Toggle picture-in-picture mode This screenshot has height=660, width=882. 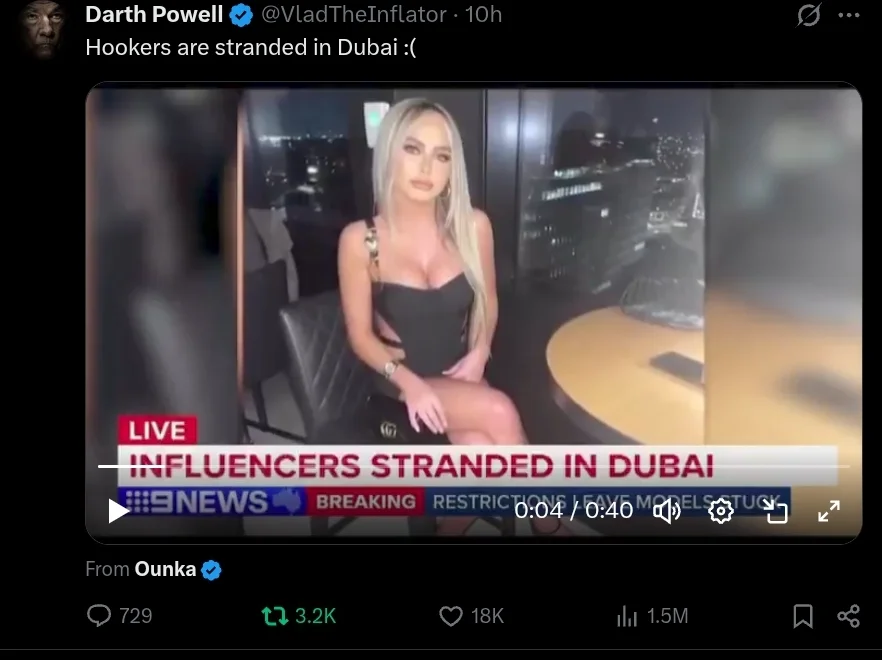pos(776,511)
